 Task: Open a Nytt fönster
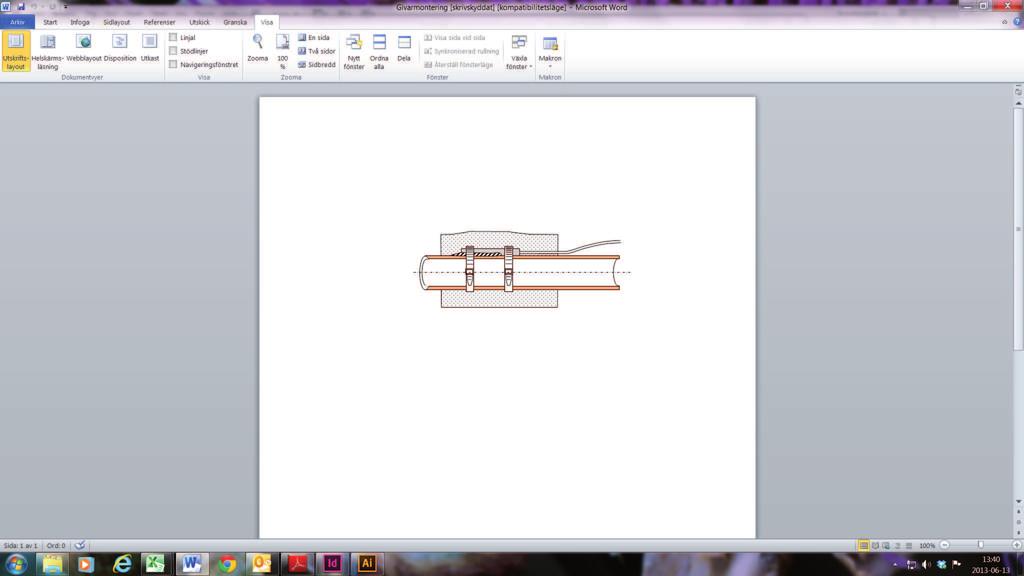[x=354, y=51]
